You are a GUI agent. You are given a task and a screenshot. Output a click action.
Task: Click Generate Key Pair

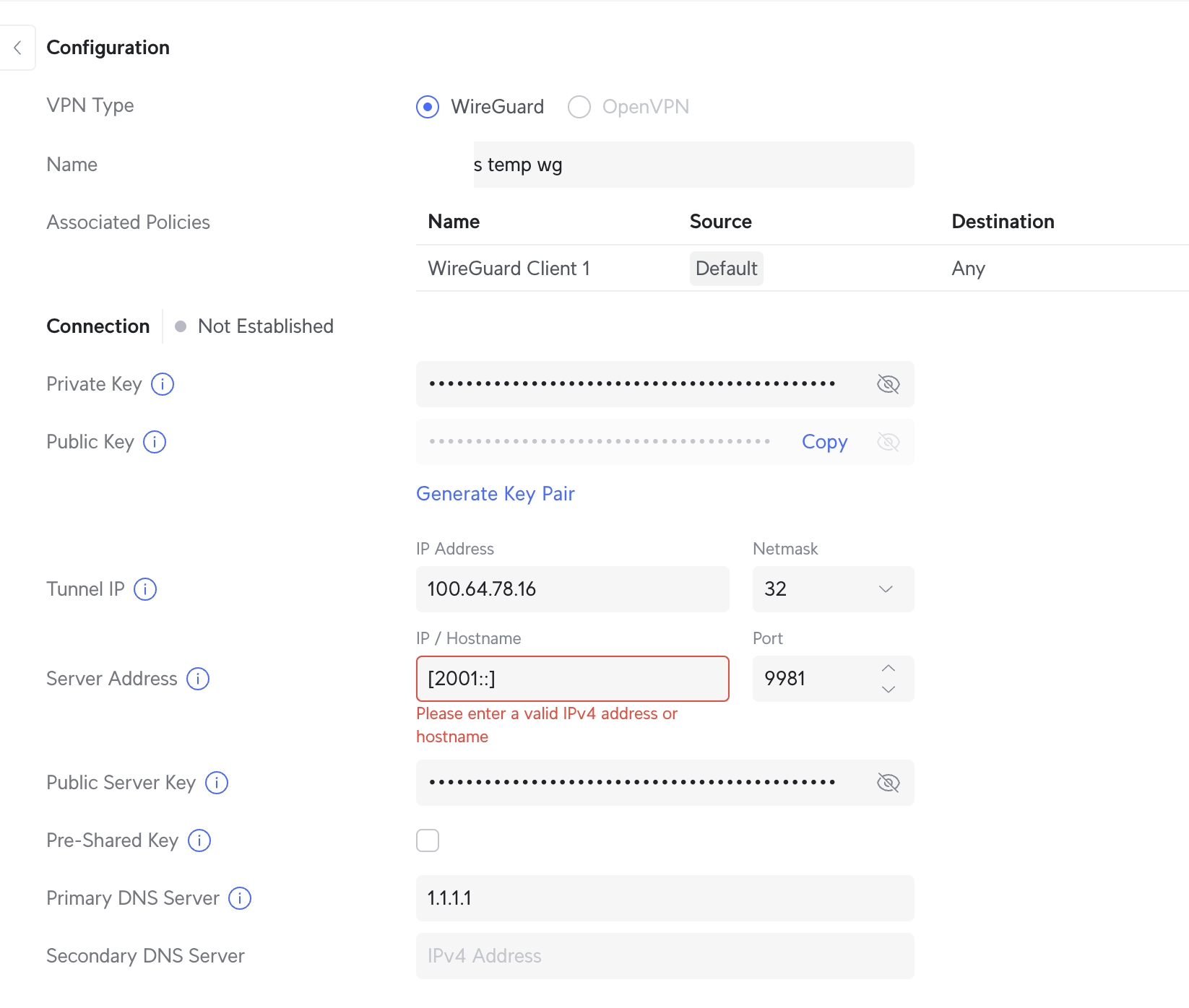point(496,494)
